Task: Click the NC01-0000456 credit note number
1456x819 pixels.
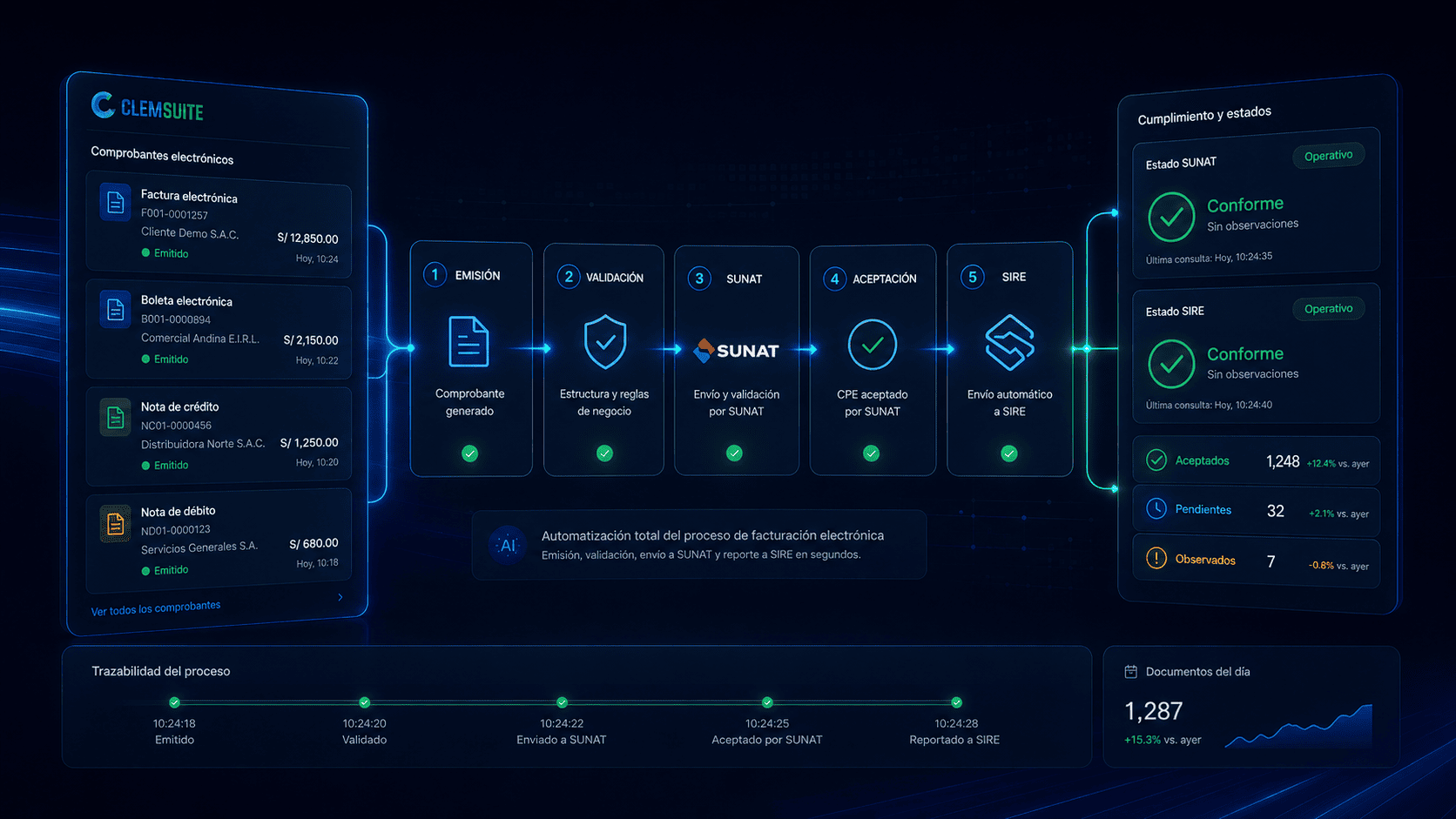Action: [176, 426]
